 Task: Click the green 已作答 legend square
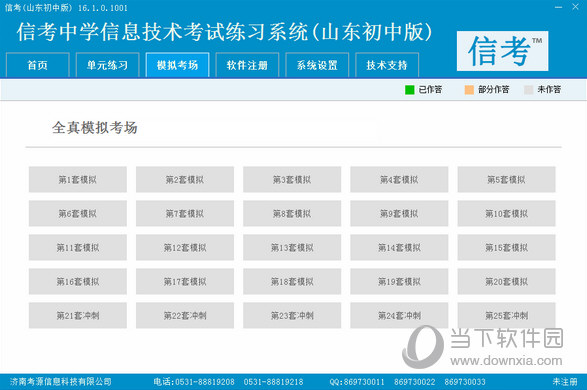pyautogui.click(x=410, y=90)
